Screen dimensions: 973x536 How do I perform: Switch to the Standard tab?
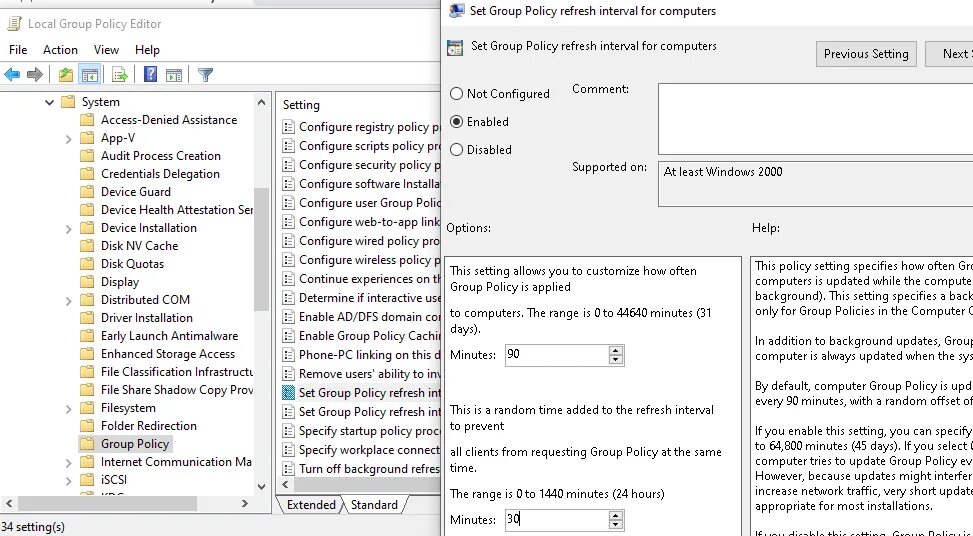[x=374, y=505]
